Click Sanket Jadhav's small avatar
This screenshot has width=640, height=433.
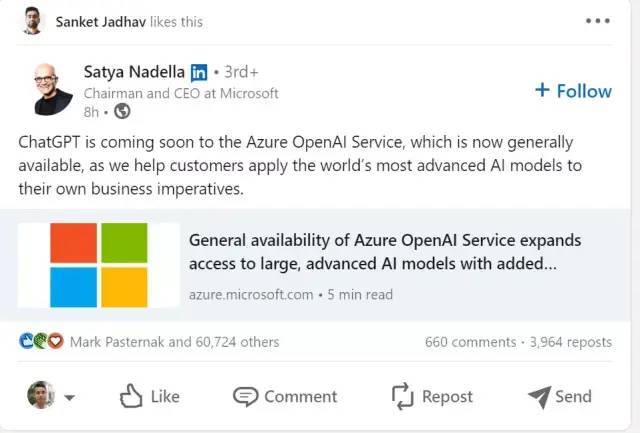[x=32, y=20]
